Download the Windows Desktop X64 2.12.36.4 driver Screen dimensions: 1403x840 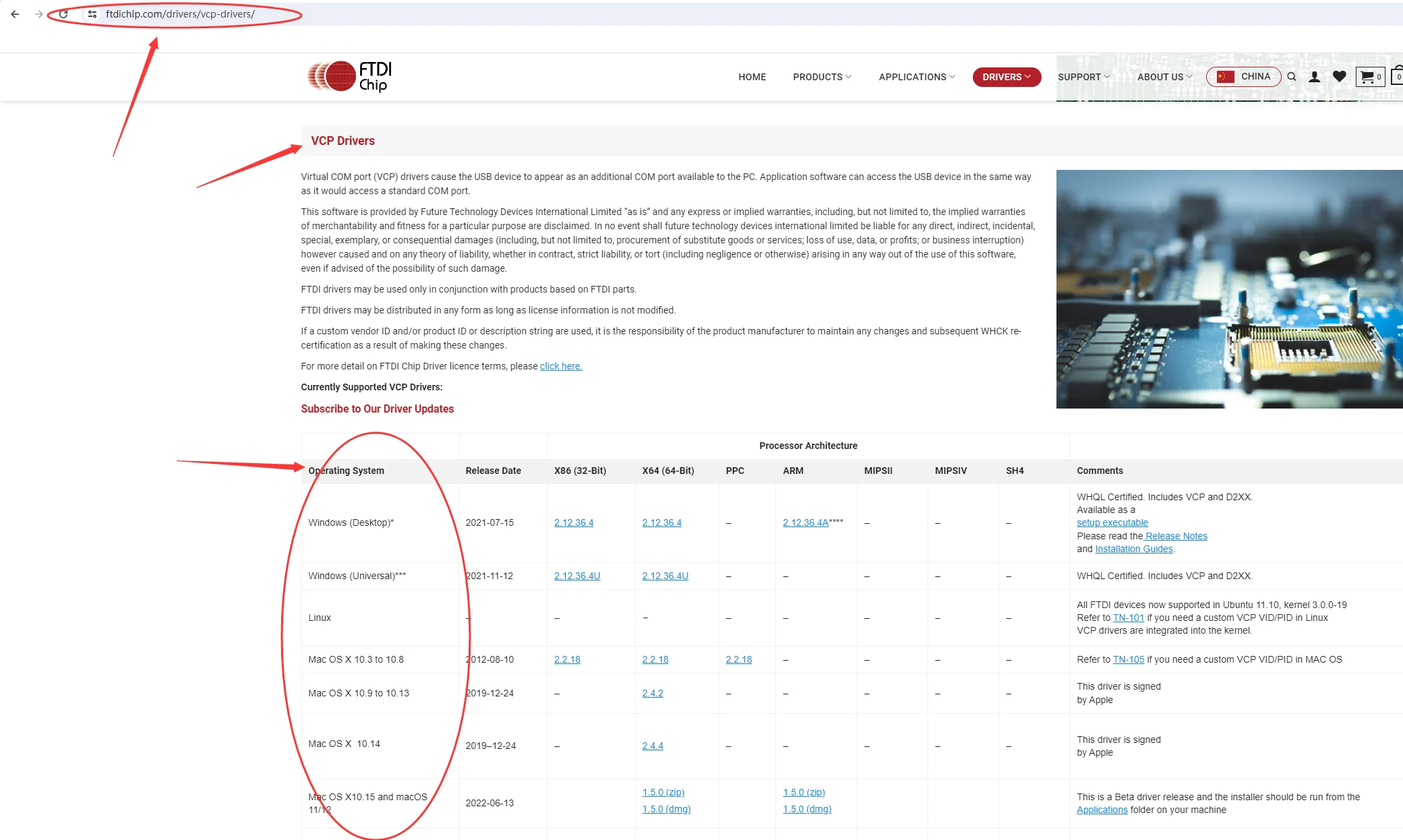coord(661,522)
